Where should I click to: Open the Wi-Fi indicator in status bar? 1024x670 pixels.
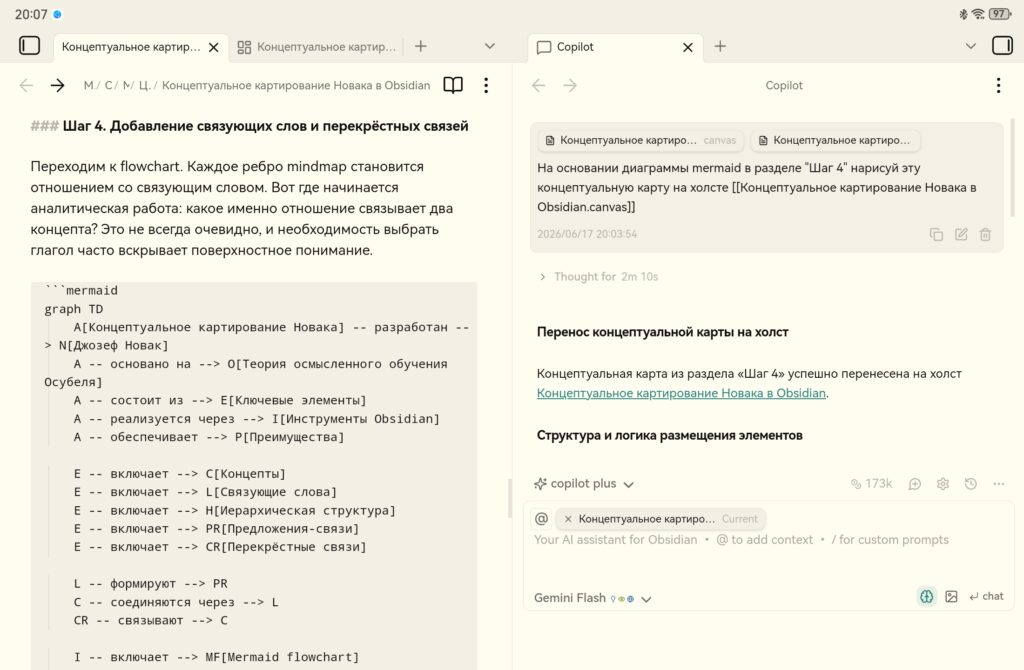coord(978,14)
